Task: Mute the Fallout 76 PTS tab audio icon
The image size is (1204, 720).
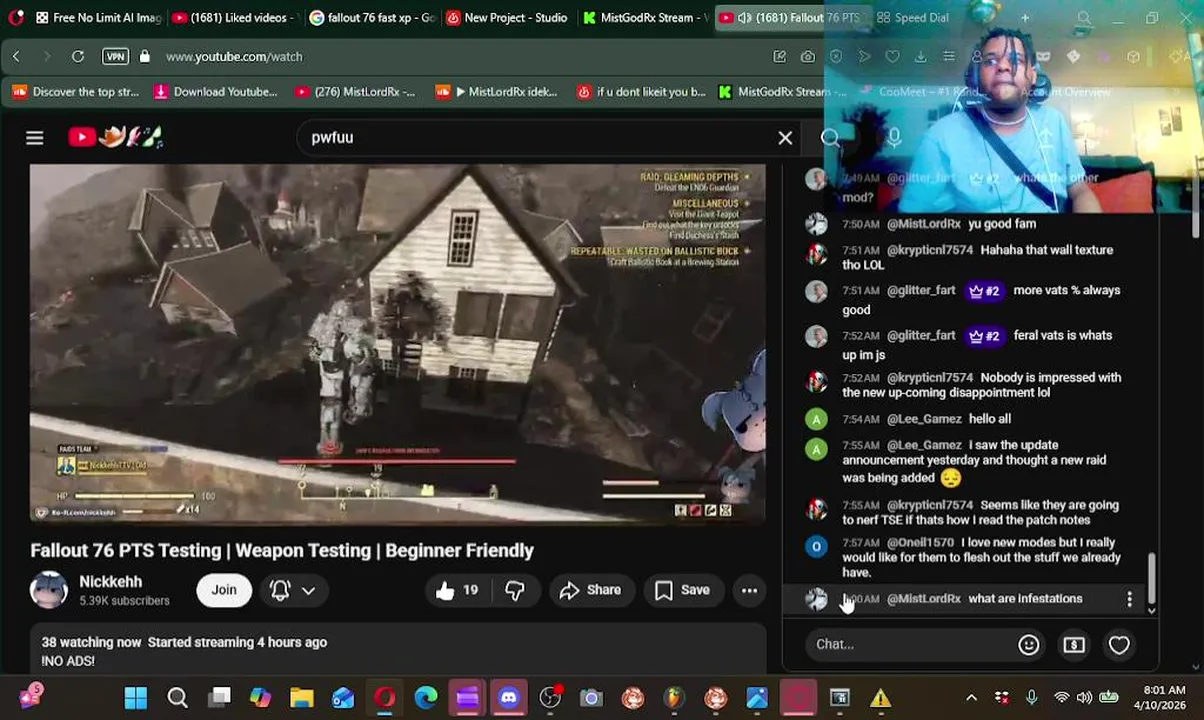Action: click(745, 17)
